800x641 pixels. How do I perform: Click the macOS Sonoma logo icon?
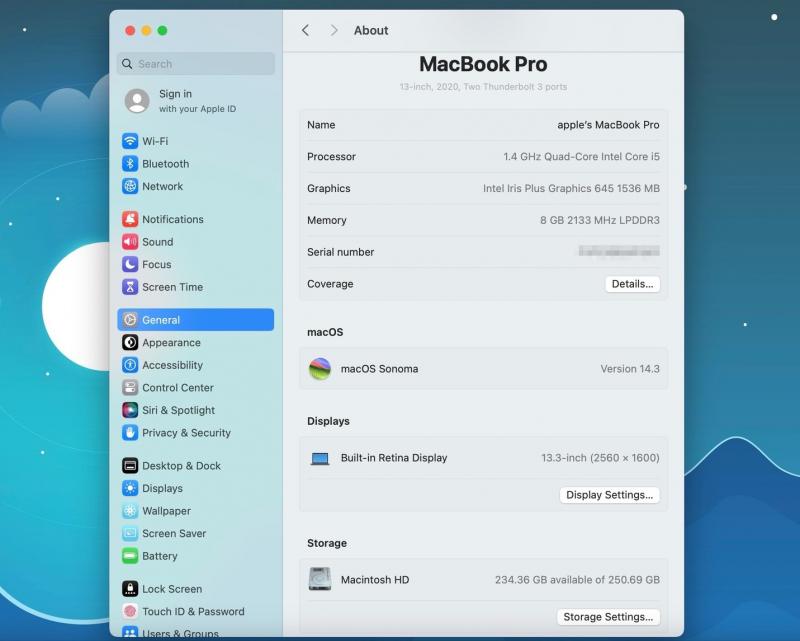[x=320, y=368]
